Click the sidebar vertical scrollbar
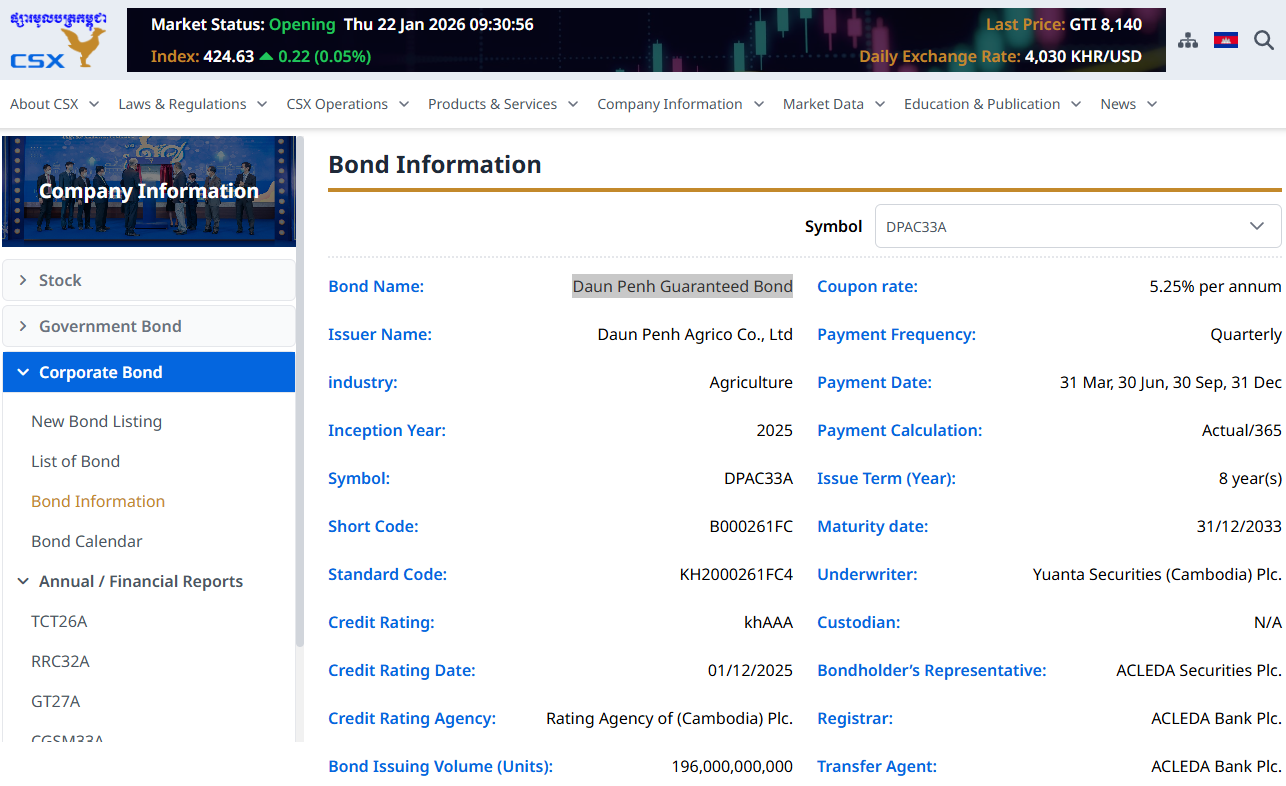1286x786 pixels. (299, 400)
